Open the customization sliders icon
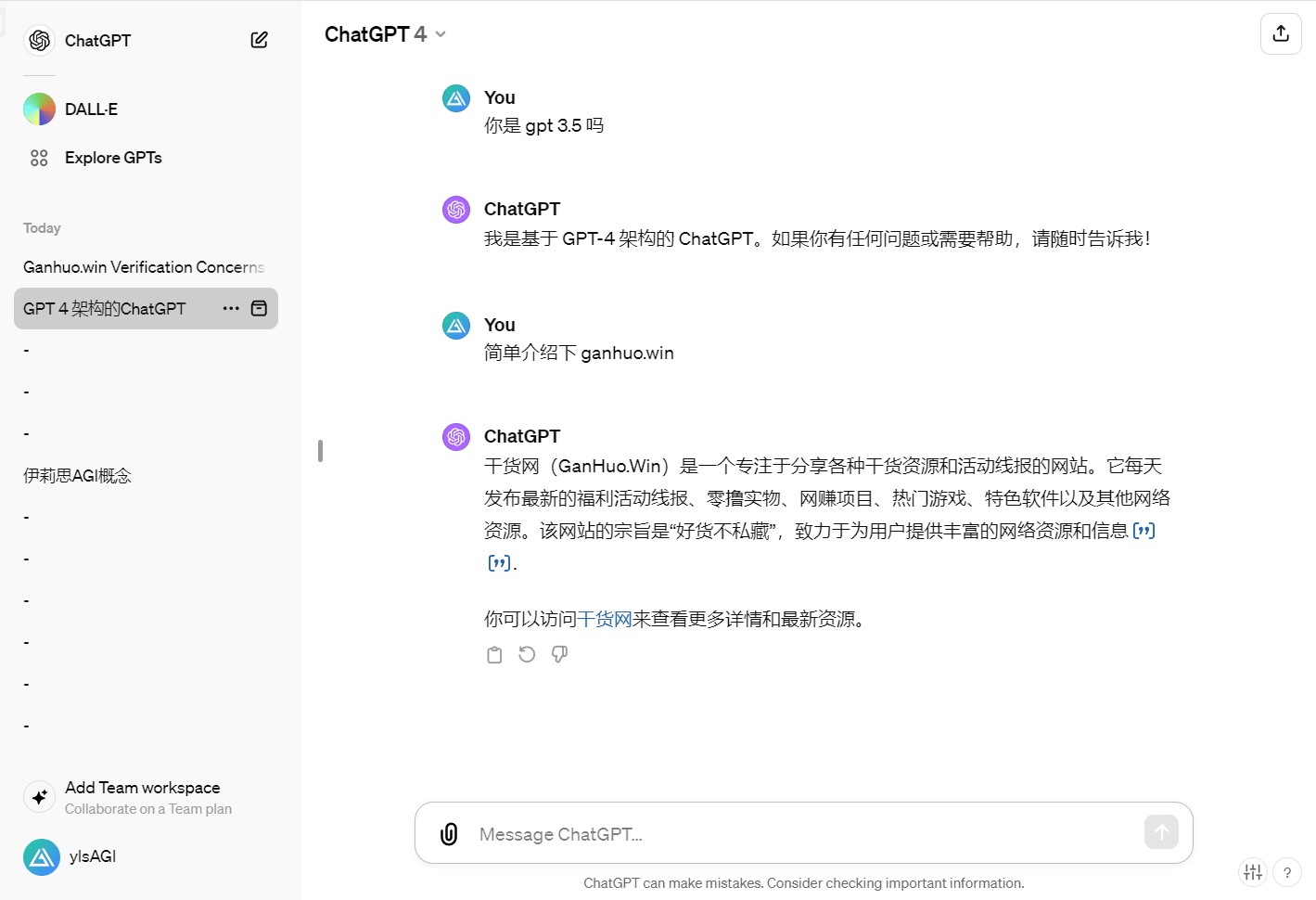1316x900 pixels. click(1253, 872)
